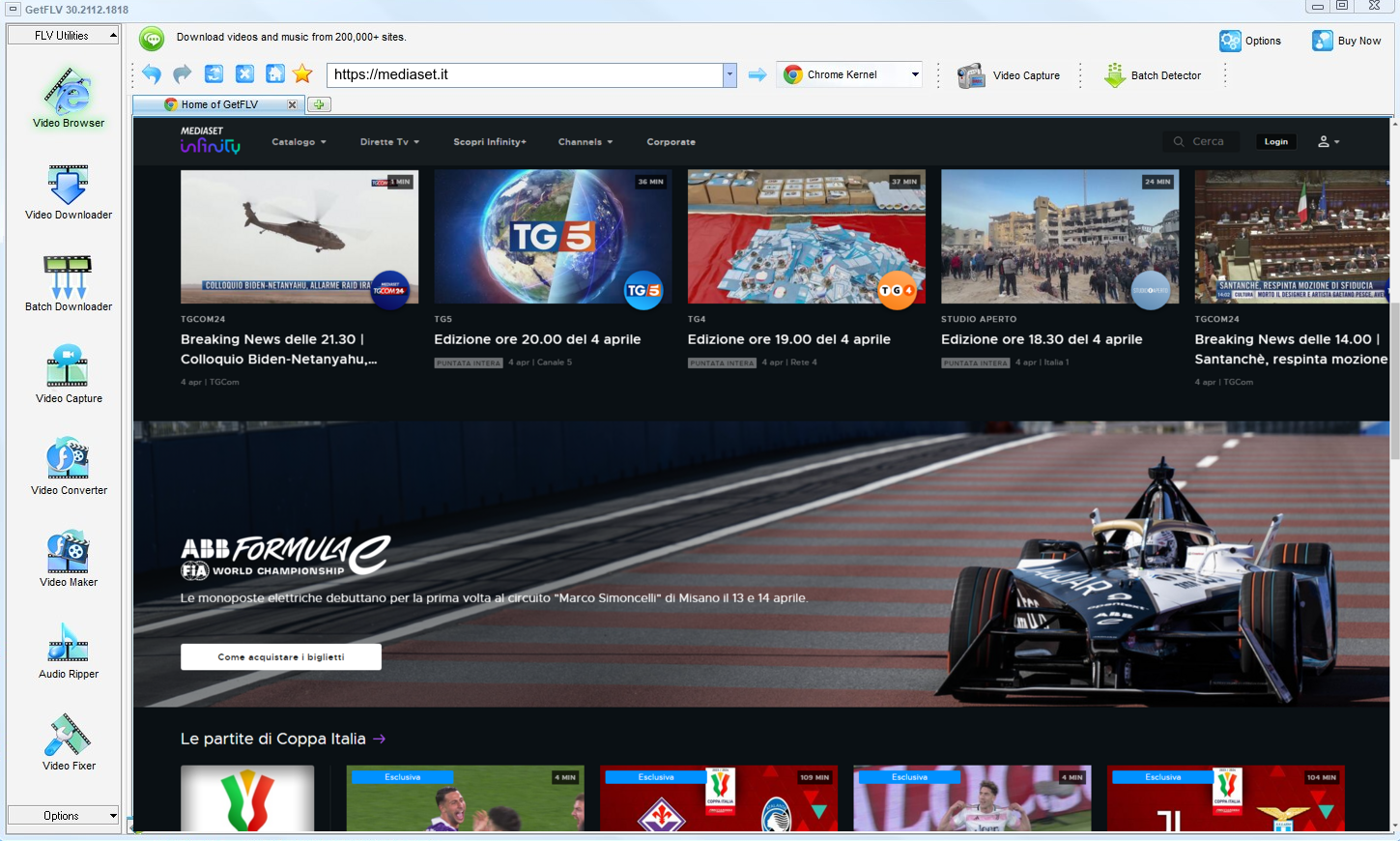
Task: Click the Mediaset Infinity logo
Action: click(x=210, y=140)
